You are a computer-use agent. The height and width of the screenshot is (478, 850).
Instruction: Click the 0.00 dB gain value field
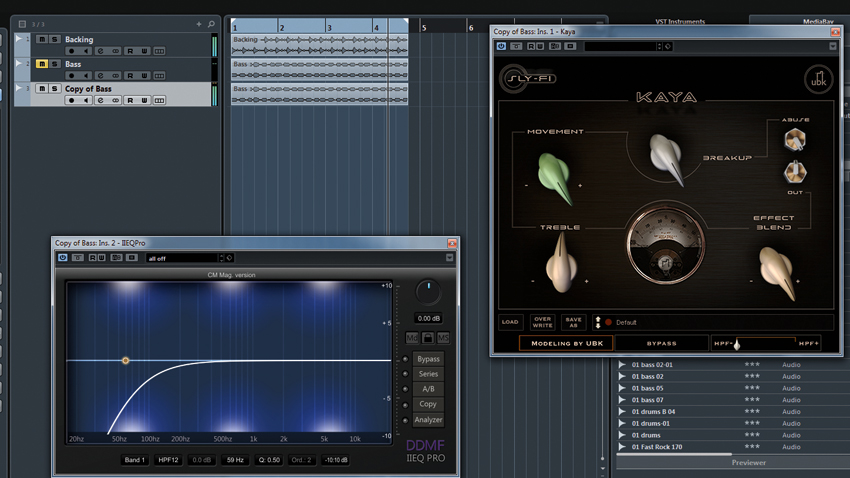[x=428, y=318]
